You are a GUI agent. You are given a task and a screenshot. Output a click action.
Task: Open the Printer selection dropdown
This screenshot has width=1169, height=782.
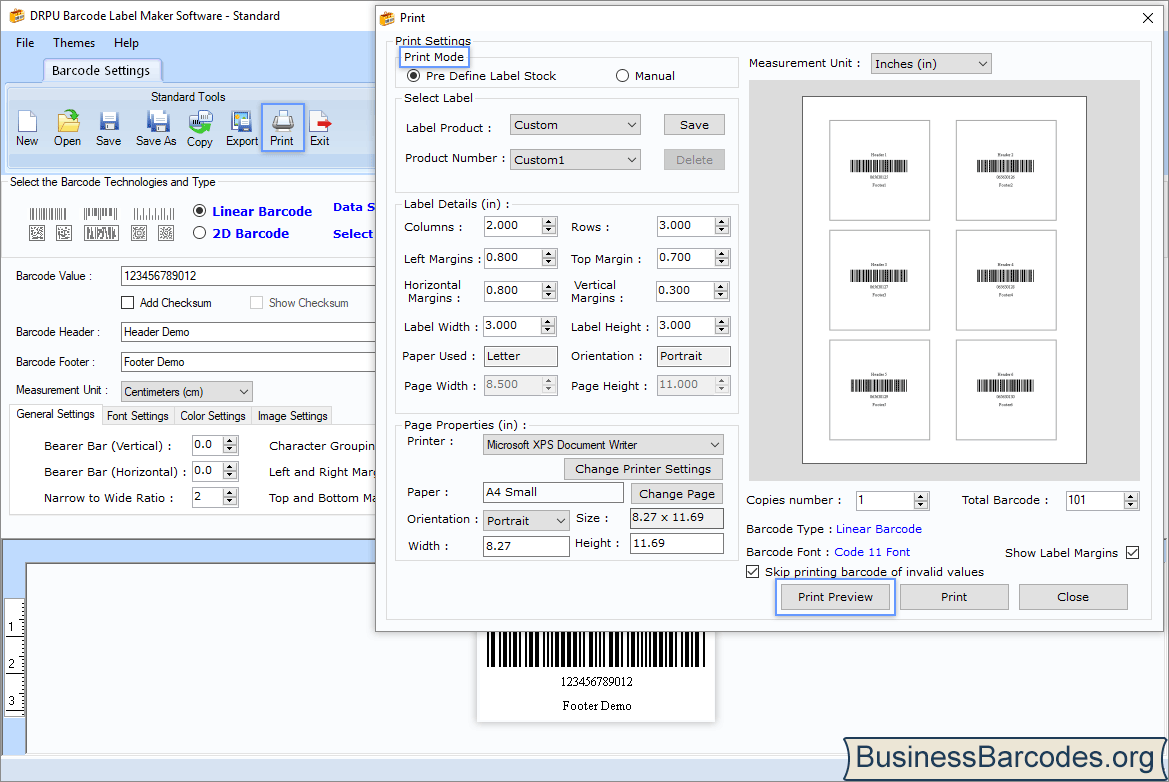click(x=603, y=445)
